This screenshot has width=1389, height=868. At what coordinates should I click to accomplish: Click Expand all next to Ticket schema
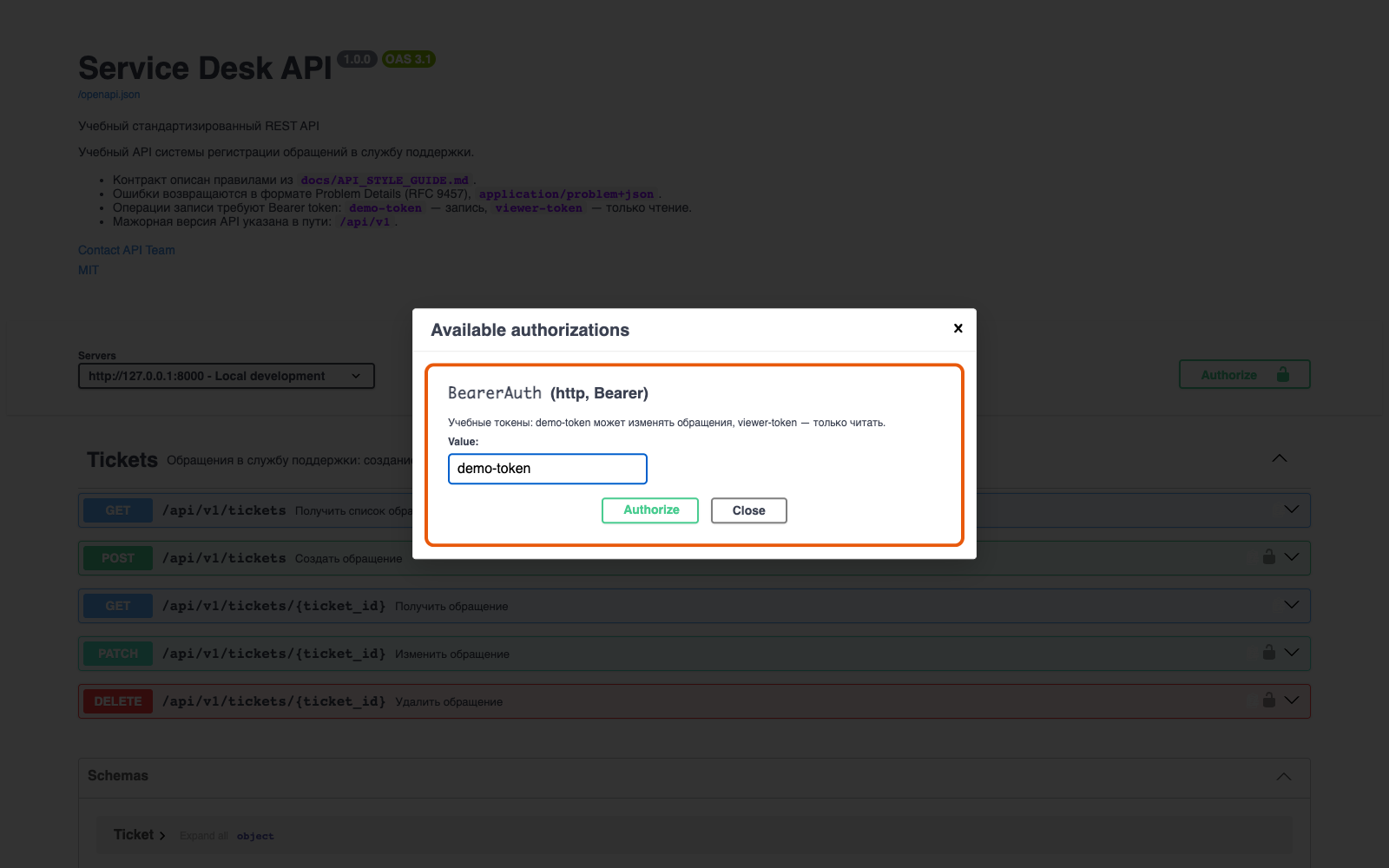(204, 836)
